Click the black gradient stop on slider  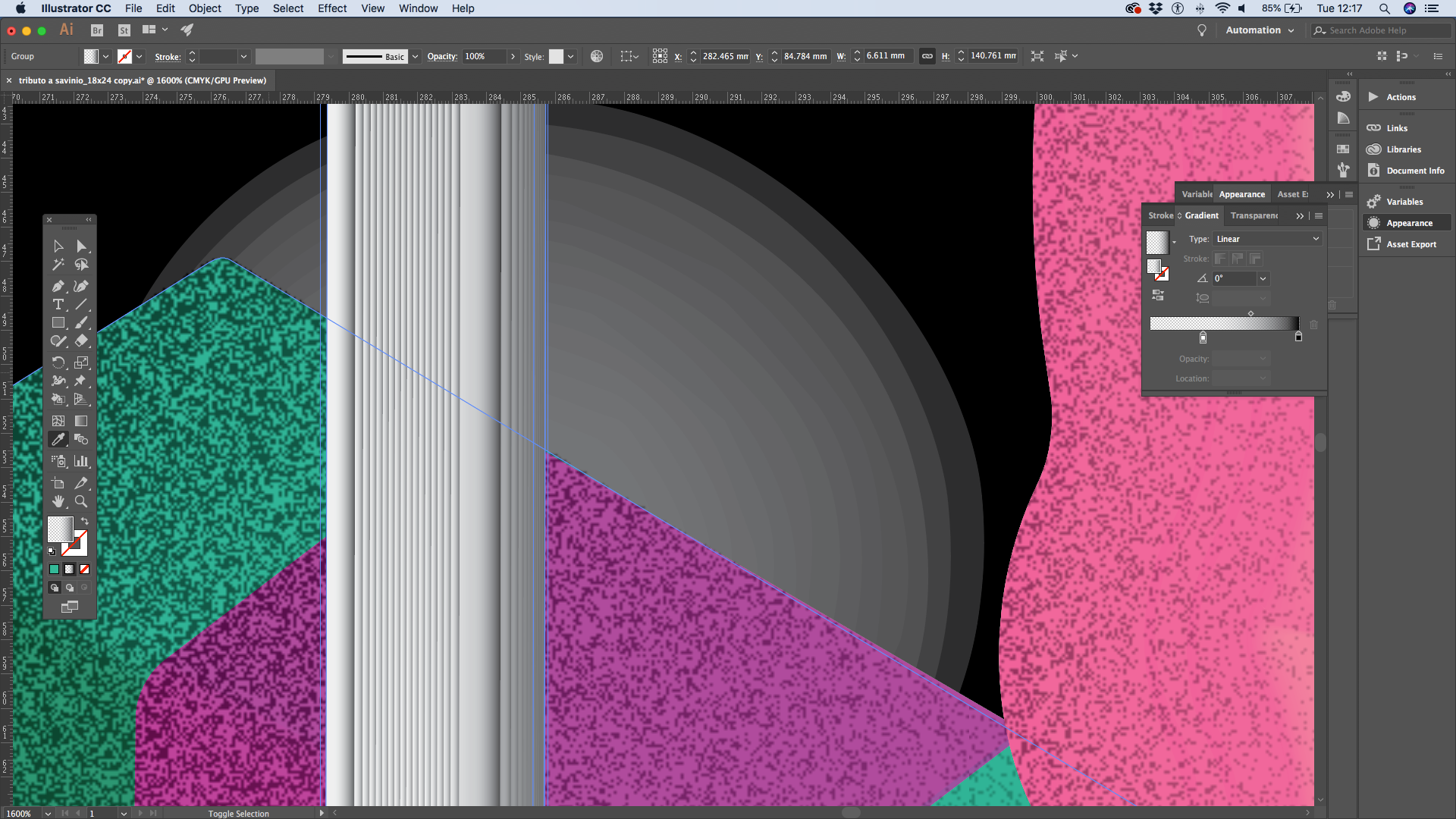coord(1298,337)
